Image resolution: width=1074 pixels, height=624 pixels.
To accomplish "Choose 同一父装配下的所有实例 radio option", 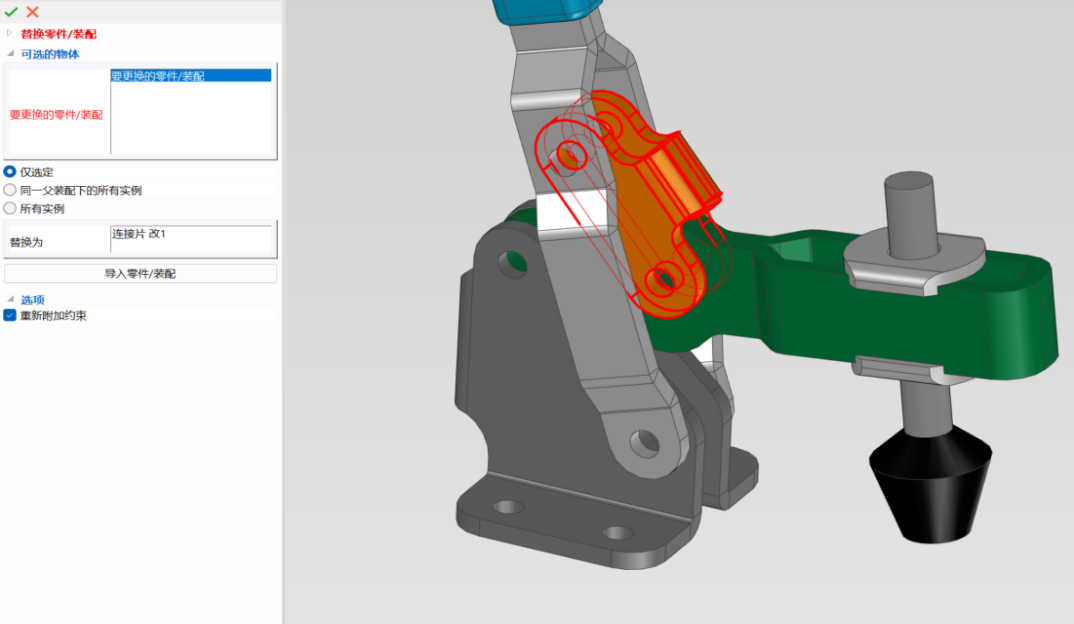I will click(10, 190).
